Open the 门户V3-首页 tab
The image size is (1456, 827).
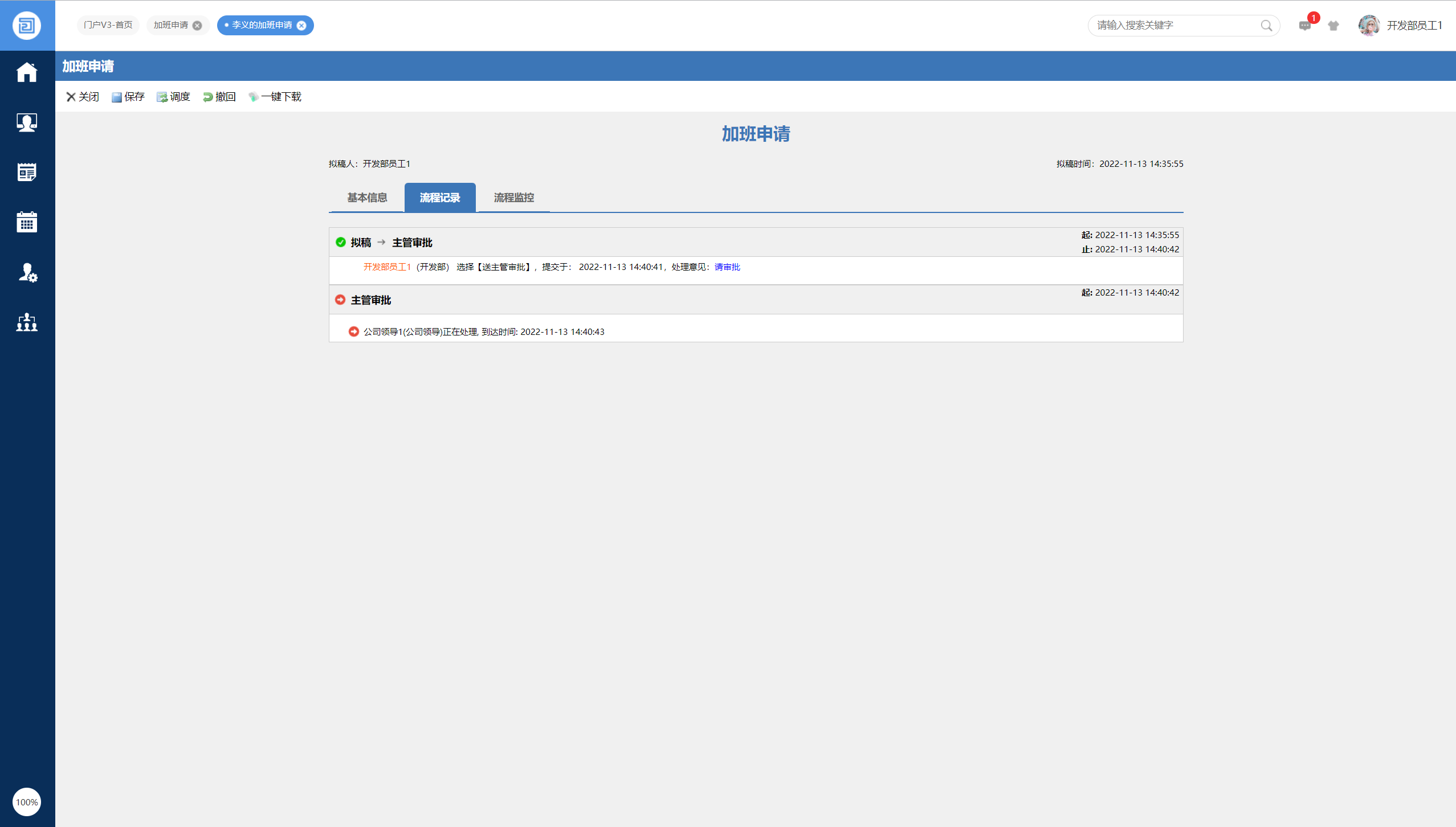[x=108, y=25]
